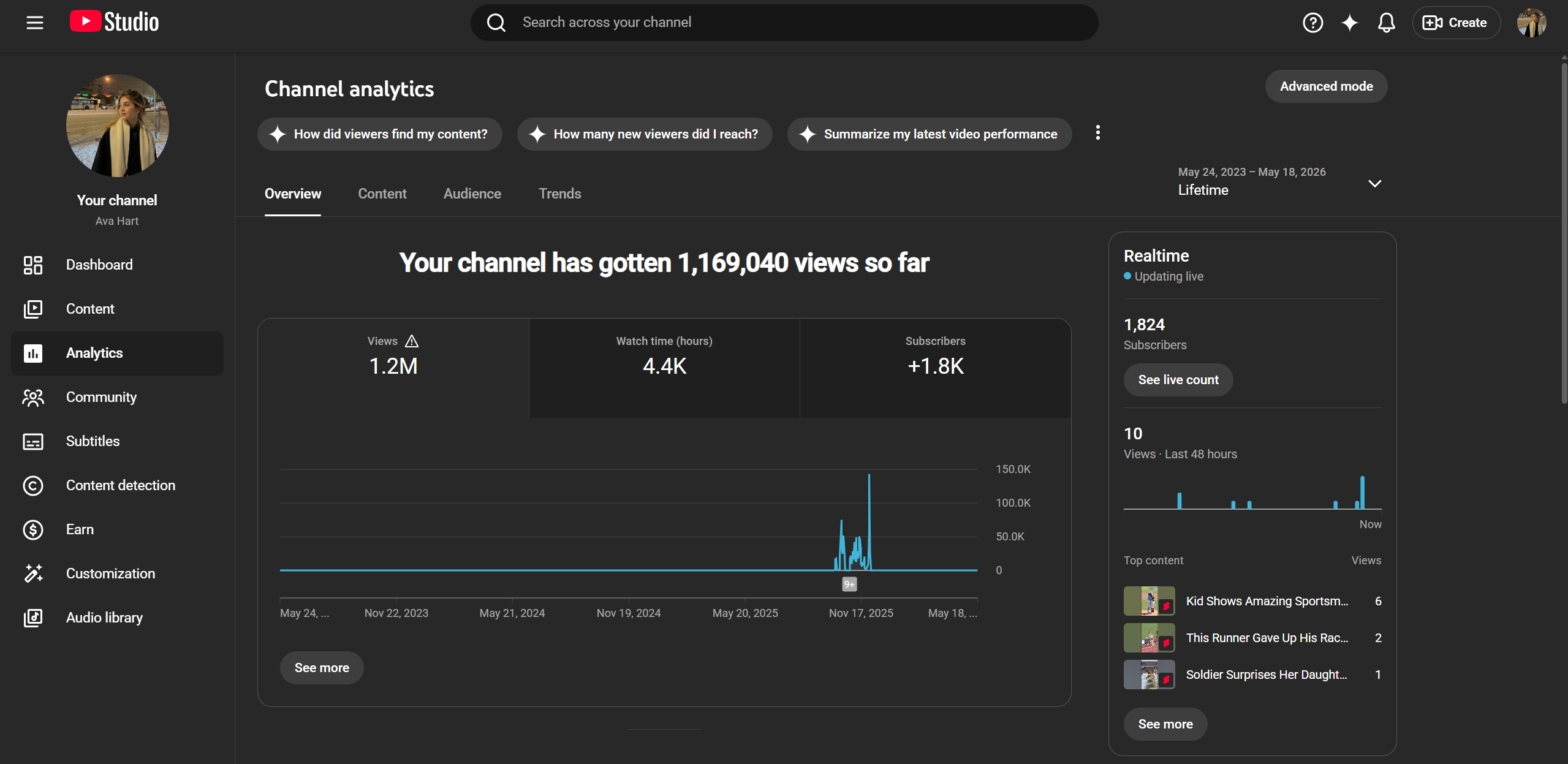Open Content detection copyright icon
The image size is (1568, 764).
pyautogui.click(x=33, y=485)
